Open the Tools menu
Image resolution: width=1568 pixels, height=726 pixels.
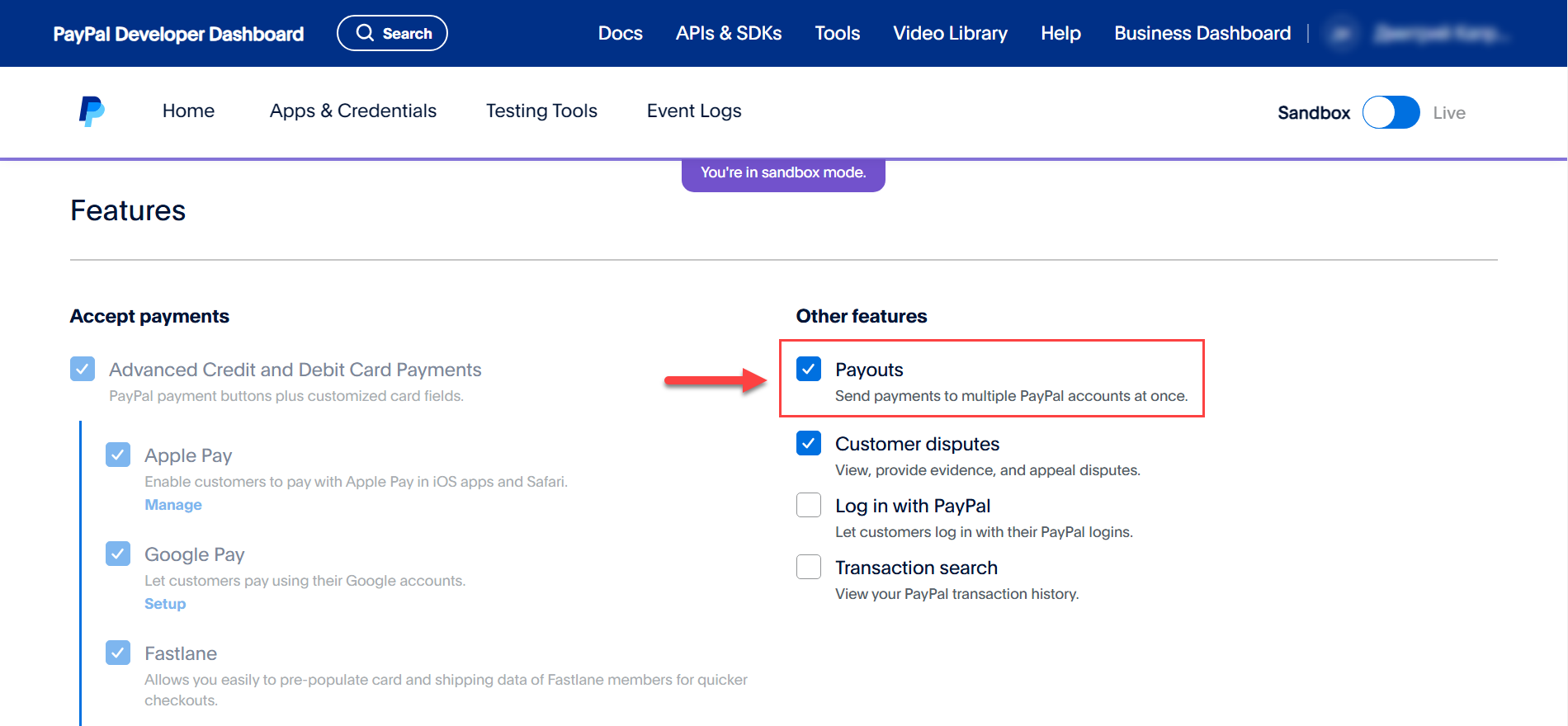[838, 33]
